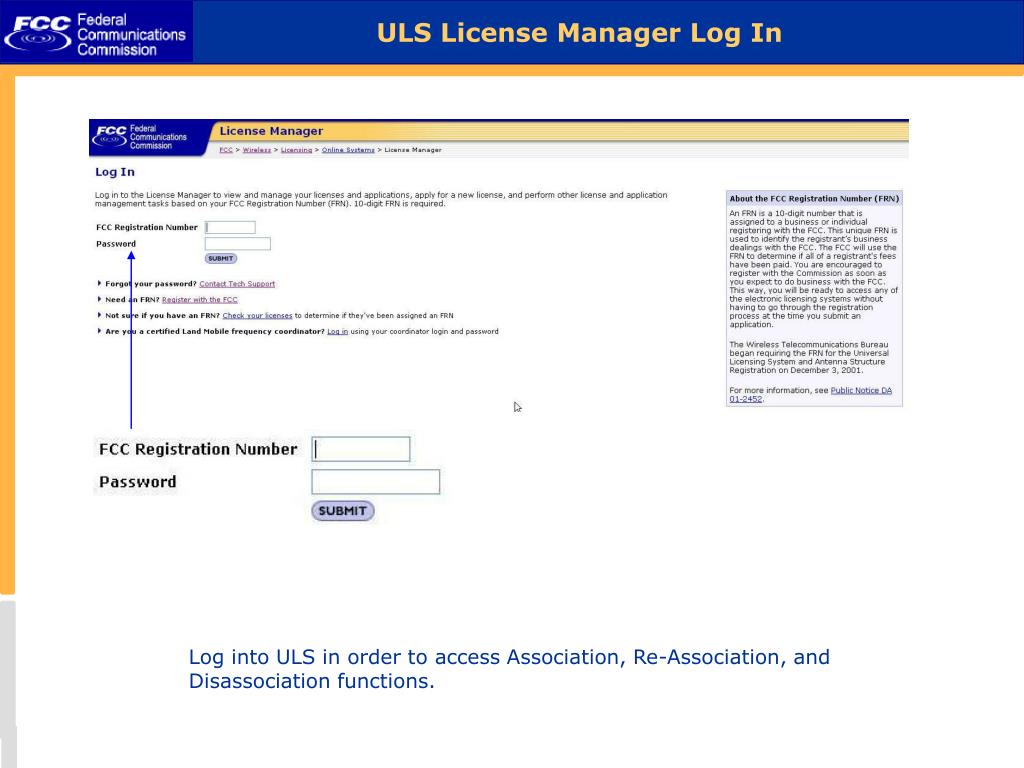The width and height of the screenshot is (1024, 768).
Task: Click the enlarged Password field
Action: [x=376, y=482]
